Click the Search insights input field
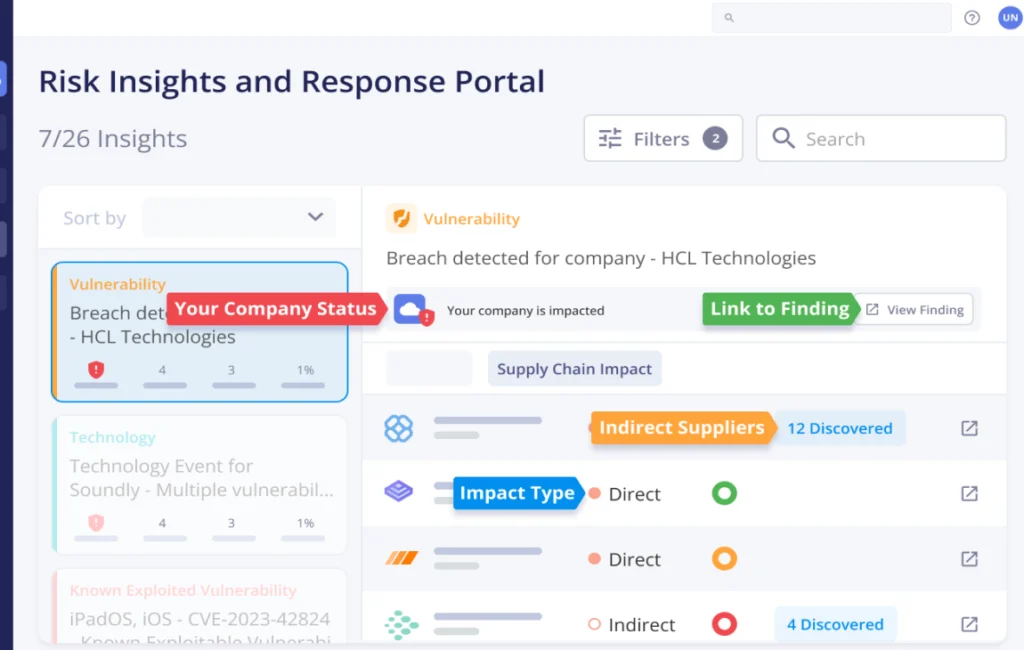Screen dimensions: 1024x650 [x=880, y=139]
